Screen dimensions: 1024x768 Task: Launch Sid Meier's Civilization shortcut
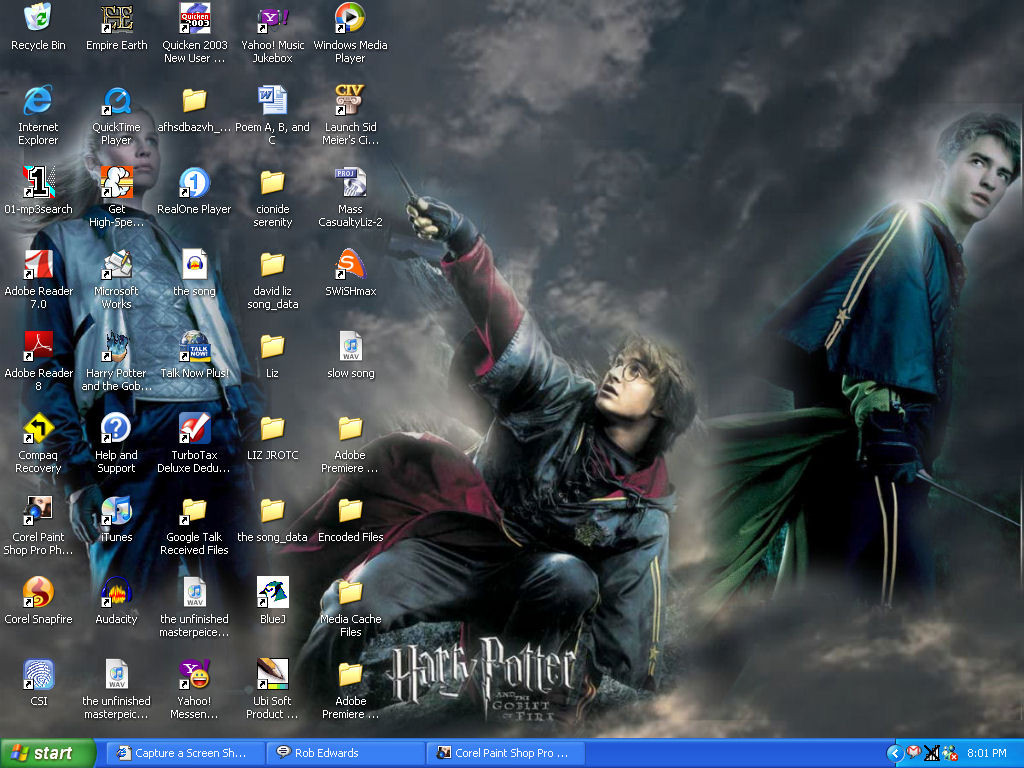point(349,101)
